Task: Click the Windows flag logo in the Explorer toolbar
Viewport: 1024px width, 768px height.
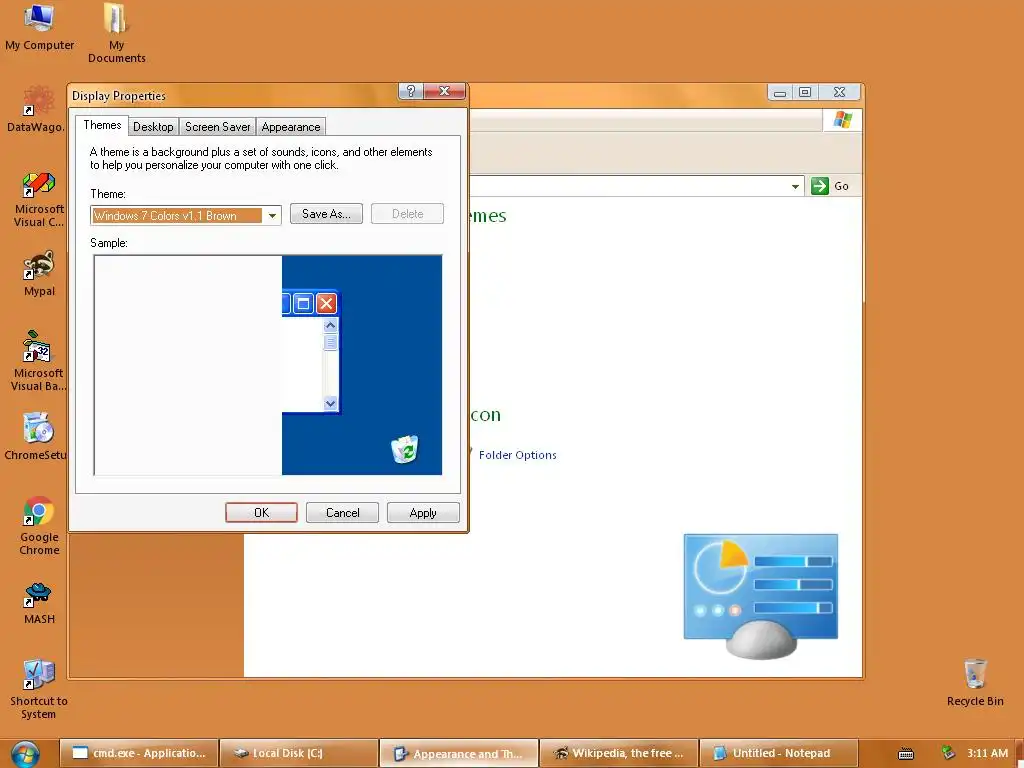Action: point(842,120)
